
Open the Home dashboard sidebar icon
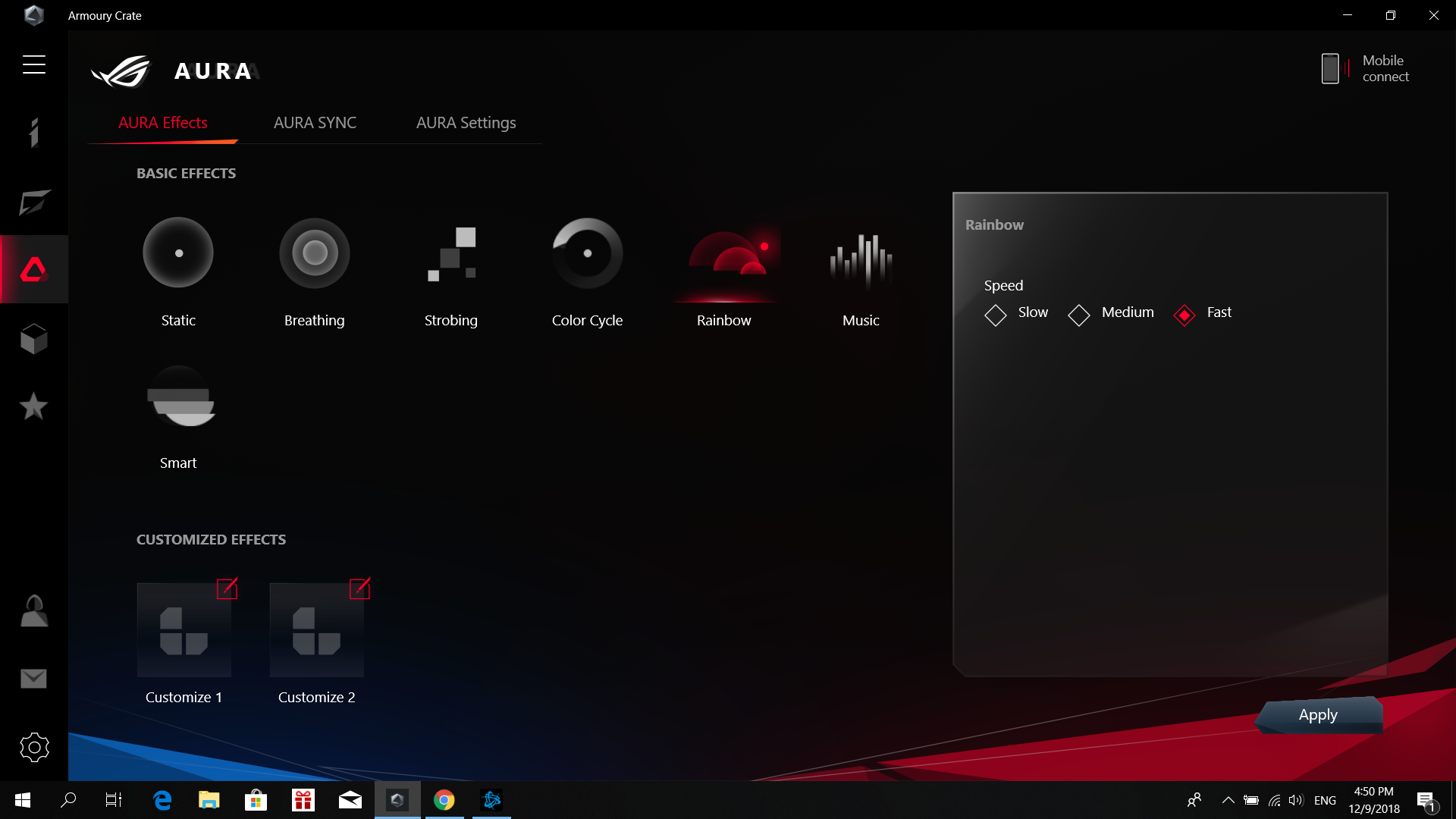pos(34,133)
